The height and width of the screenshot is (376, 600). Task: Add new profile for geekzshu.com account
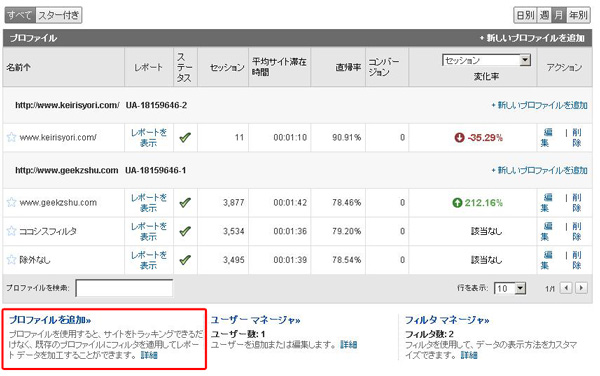pyautogui.click(x=540, y=170)
